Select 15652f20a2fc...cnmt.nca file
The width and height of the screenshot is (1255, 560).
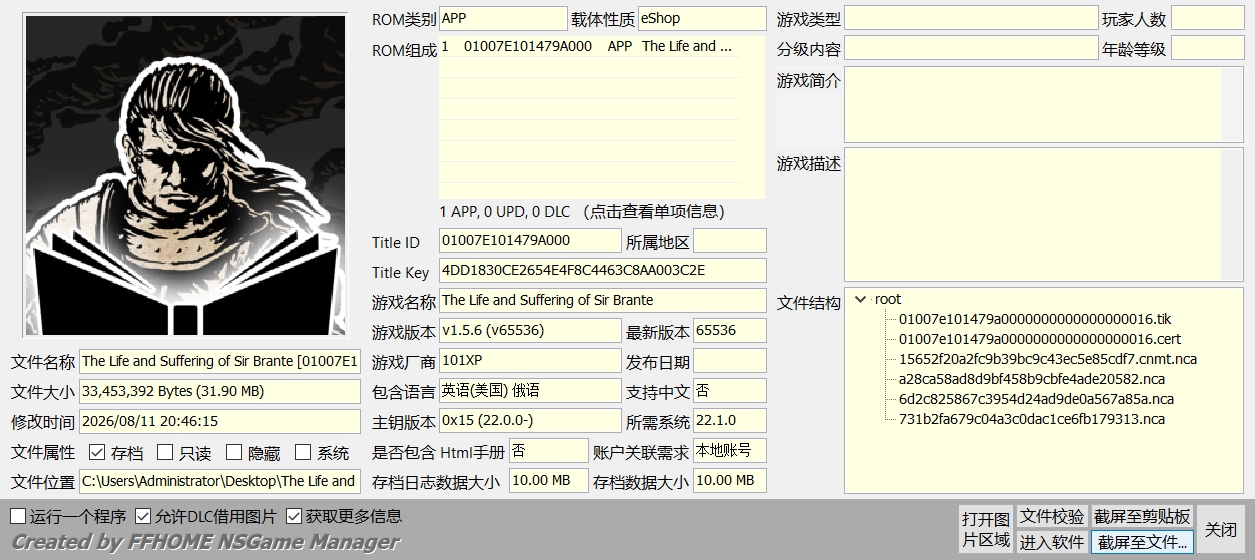pos(1048,359)
